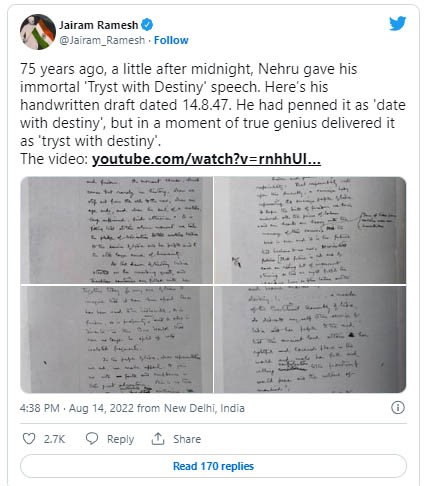Open the bottom-left handwritten draft image

tap(116, 339)
